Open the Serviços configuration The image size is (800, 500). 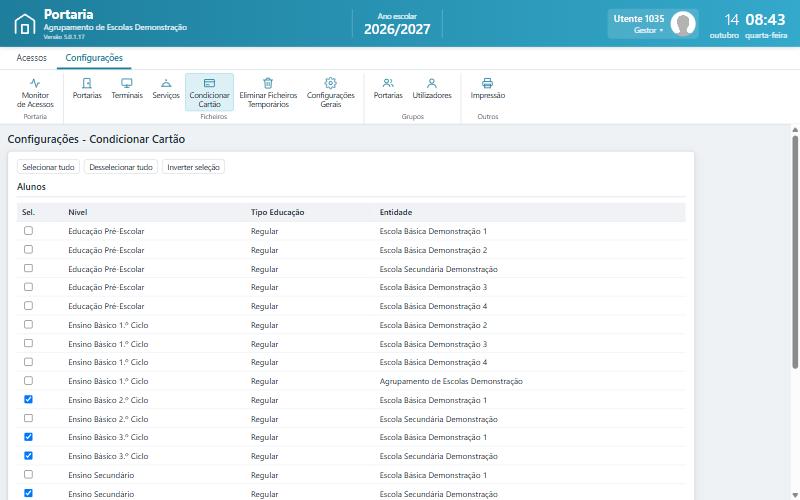coord(166,88)
